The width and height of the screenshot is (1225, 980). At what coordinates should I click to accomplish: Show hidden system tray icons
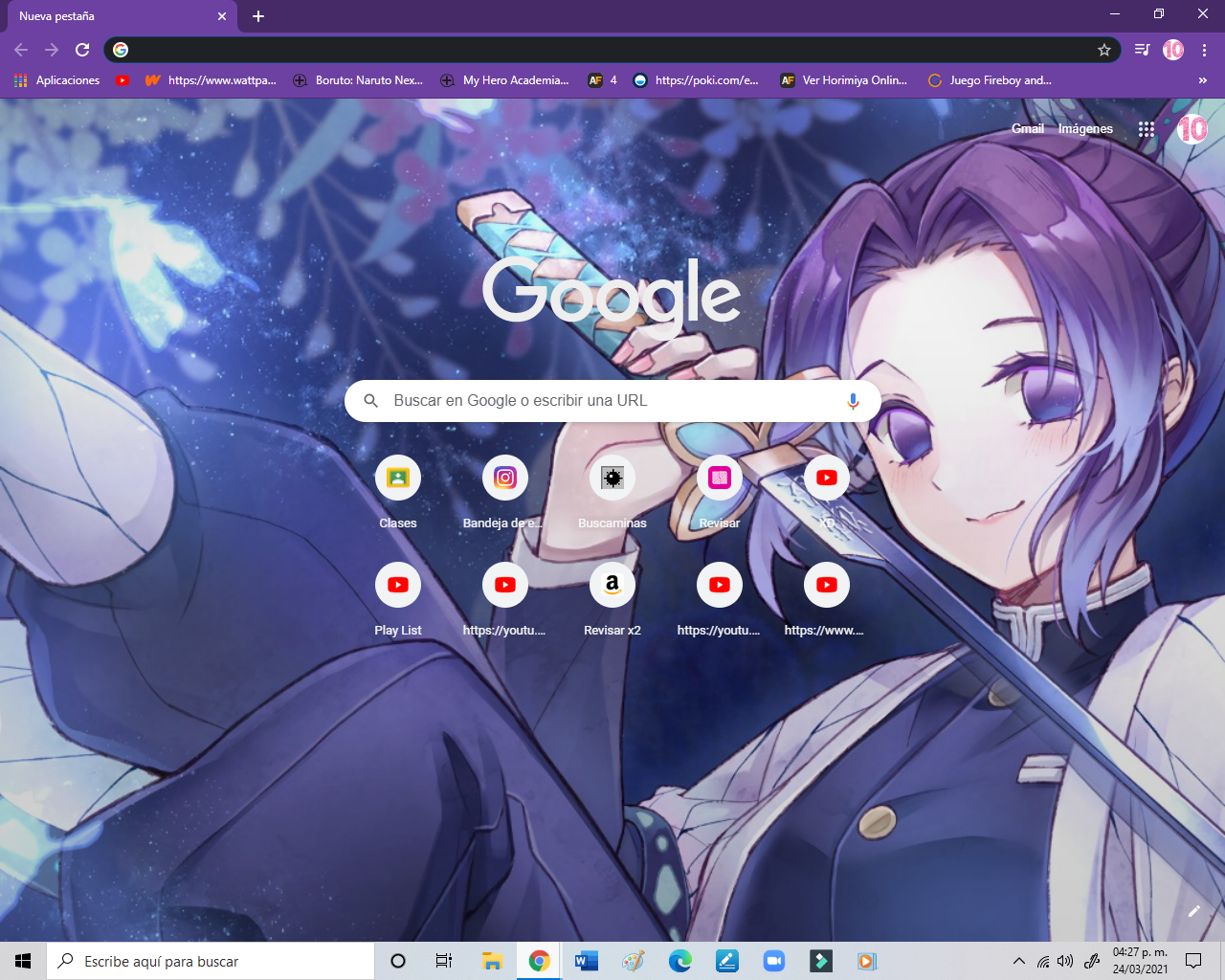[x=1019, y=961]
